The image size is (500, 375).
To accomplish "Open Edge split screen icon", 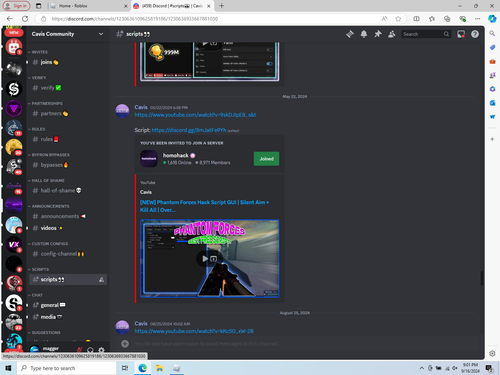I will (x=416, y=19).
